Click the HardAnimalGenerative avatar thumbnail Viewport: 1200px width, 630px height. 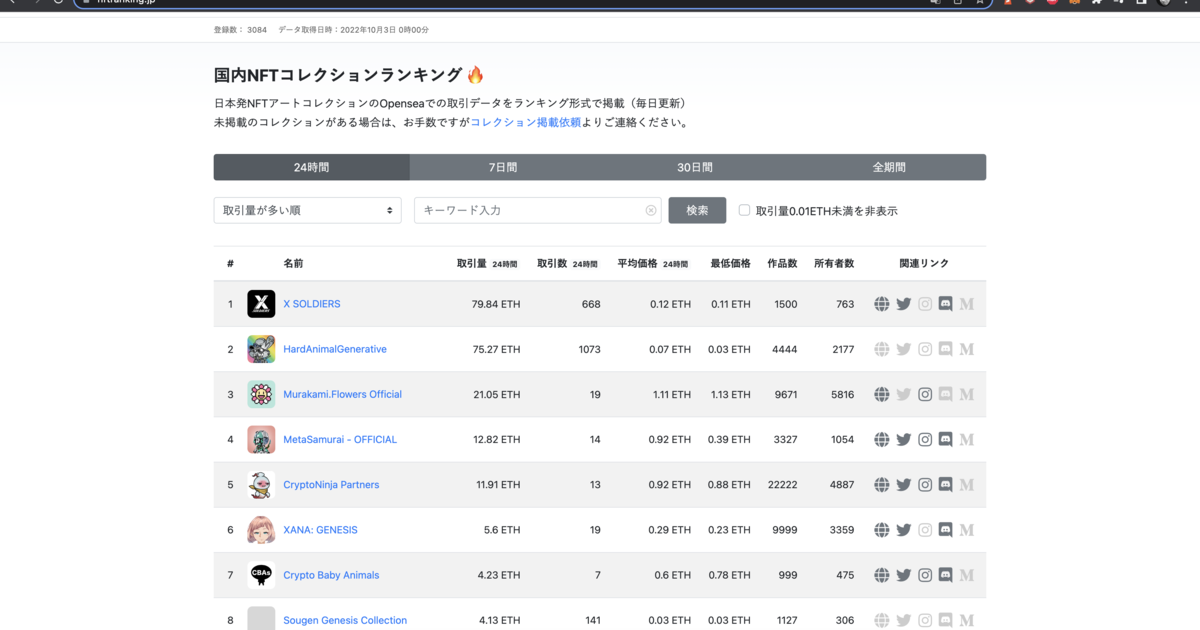coord(261,349)
